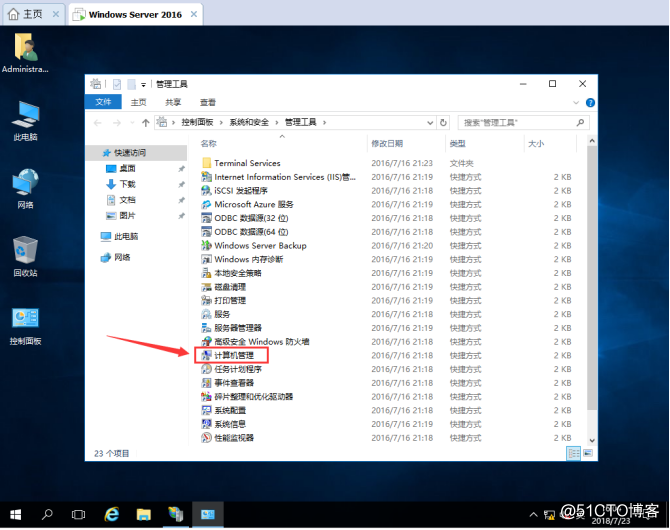Viewport: 670px width, 530px height.
Task: Click the Properties quick access toolbar icon
Action: 117,84
